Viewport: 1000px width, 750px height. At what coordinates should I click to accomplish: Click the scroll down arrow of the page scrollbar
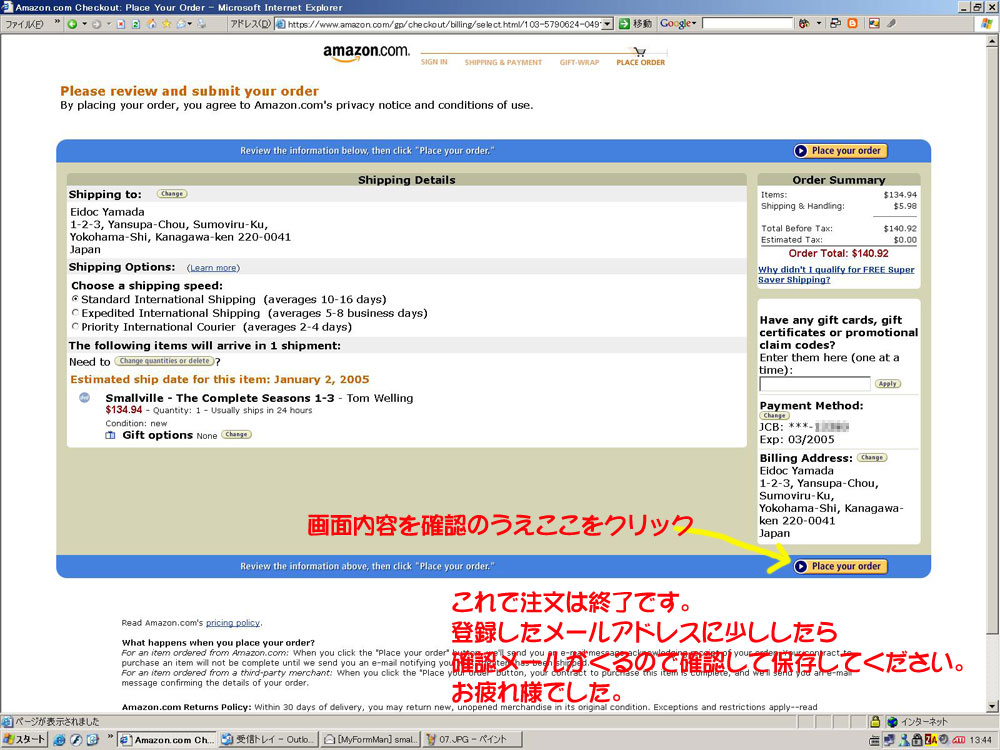point(992,706)
